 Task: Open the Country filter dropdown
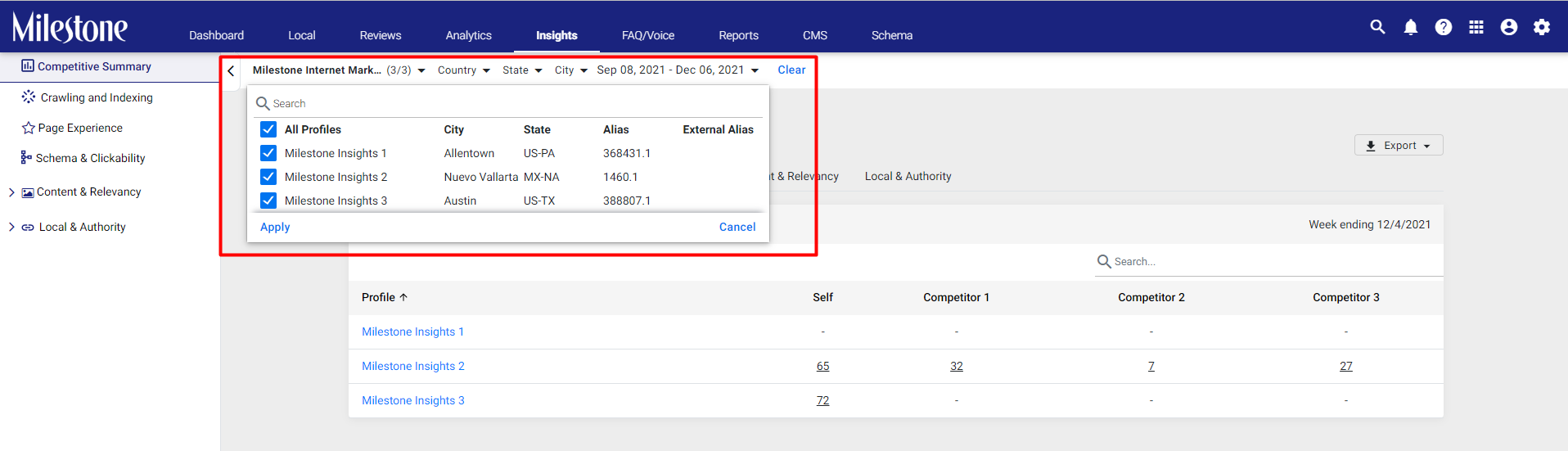pos(464,70)
